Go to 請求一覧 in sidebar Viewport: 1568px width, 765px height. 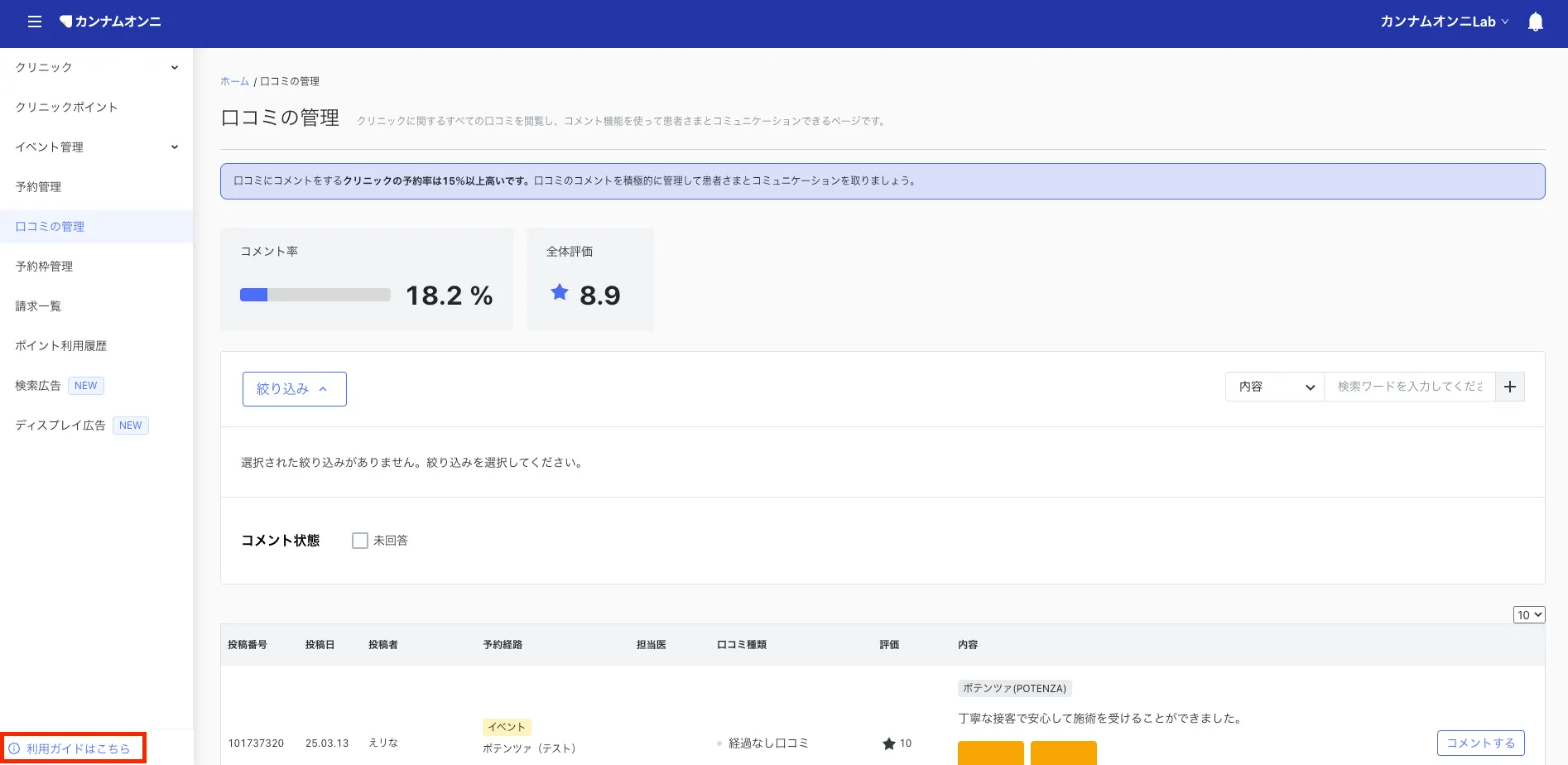pyautogui.click(x=38, y=306)
